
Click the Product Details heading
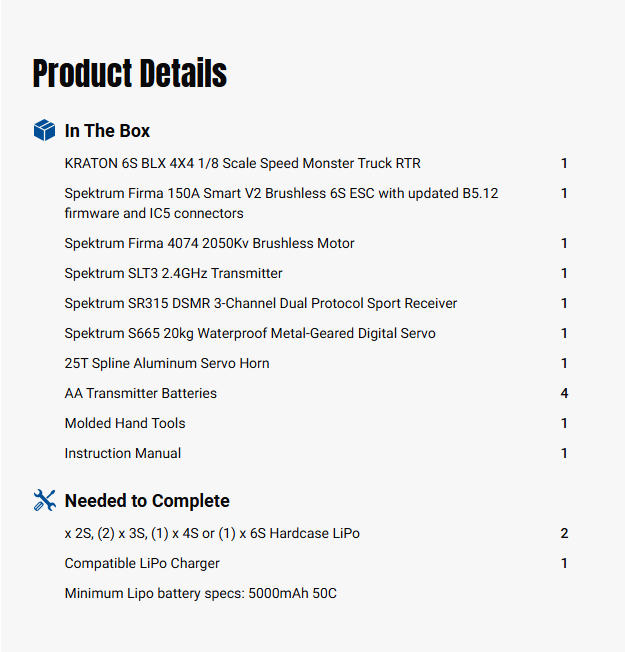coord(130,74)
